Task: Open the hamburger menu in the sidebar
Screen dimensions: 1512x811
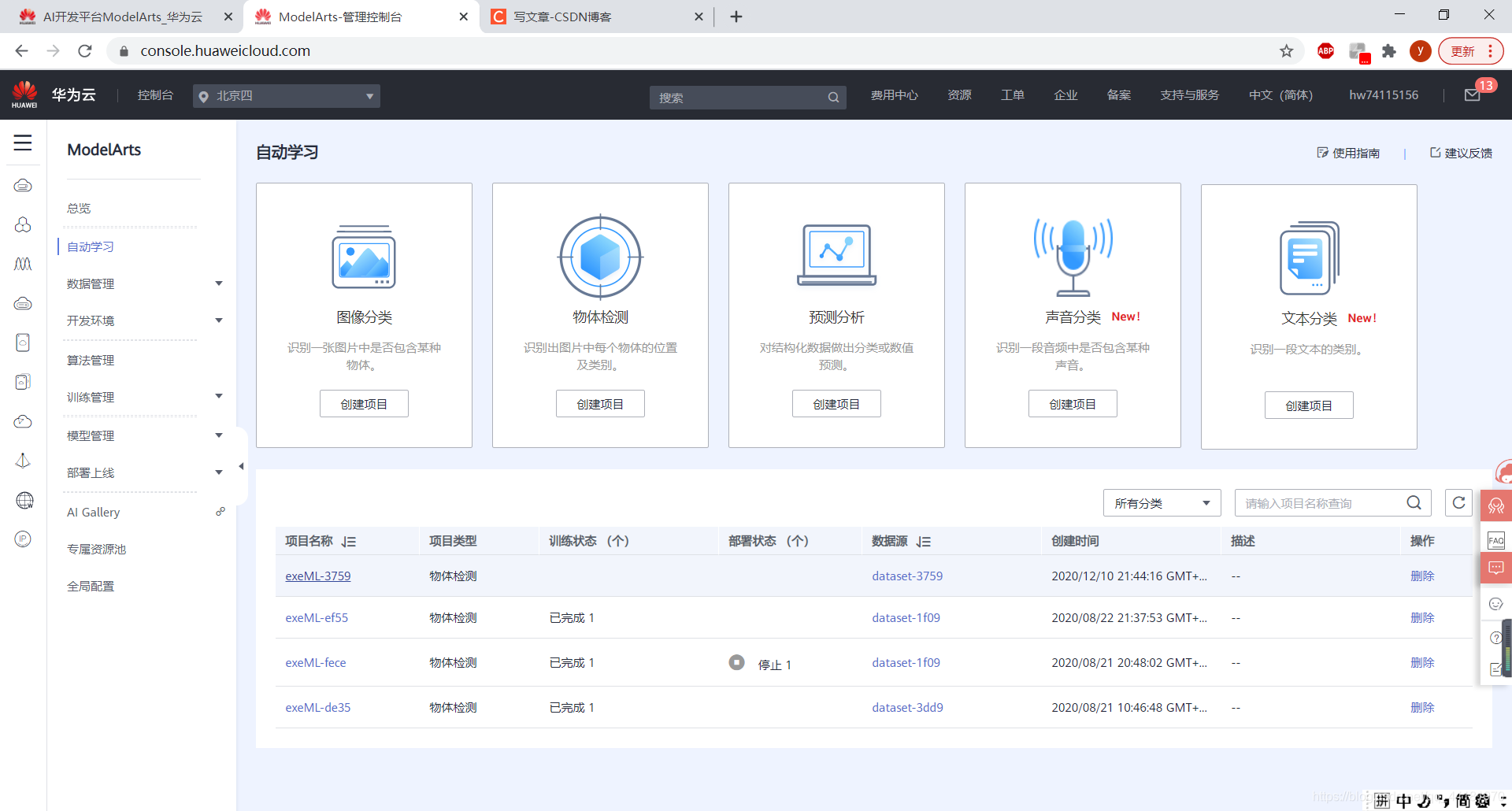Action: [23, 143]
